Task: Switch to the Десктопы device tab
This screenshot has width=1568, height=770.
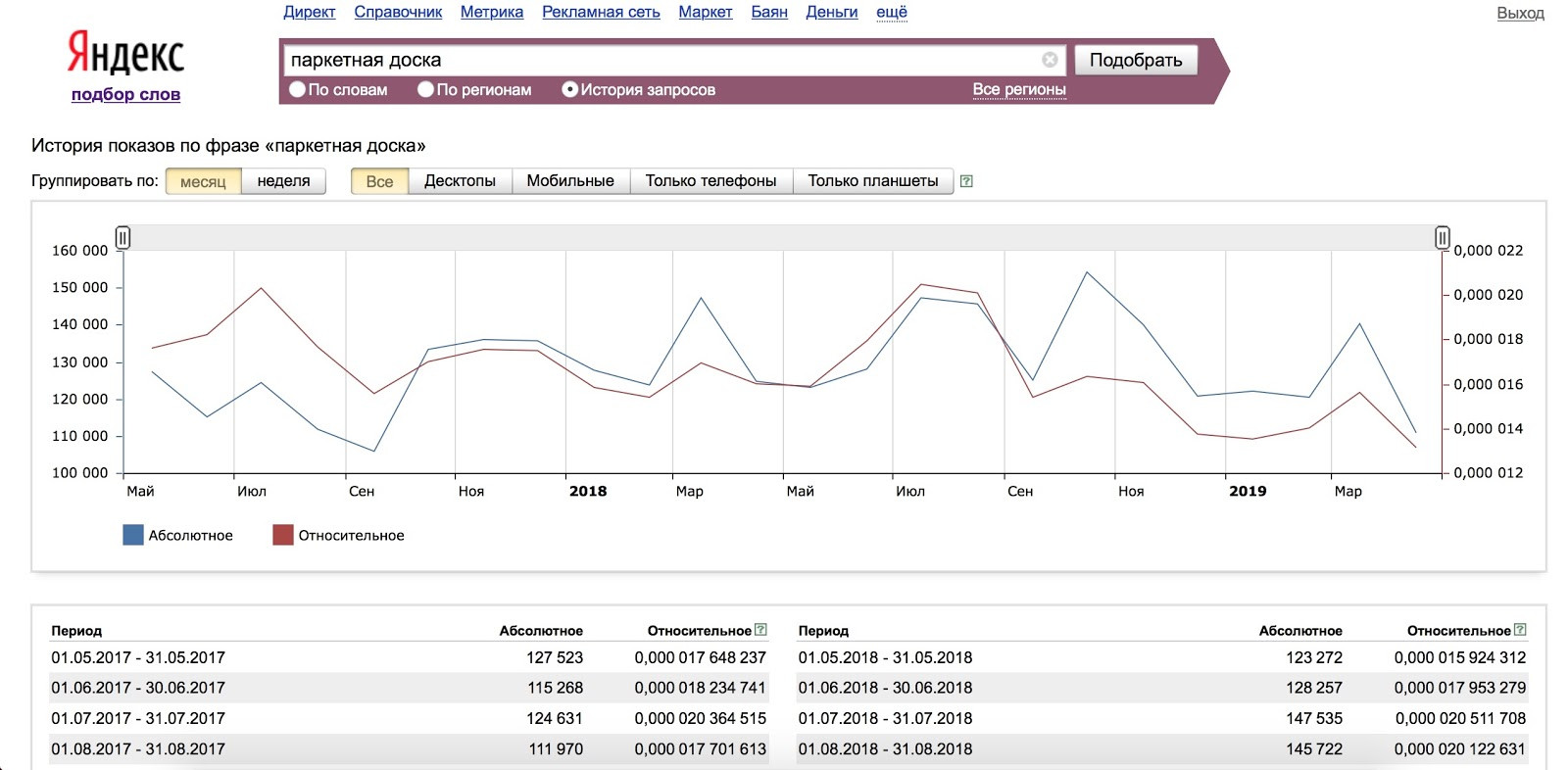Action: (460, 181)
